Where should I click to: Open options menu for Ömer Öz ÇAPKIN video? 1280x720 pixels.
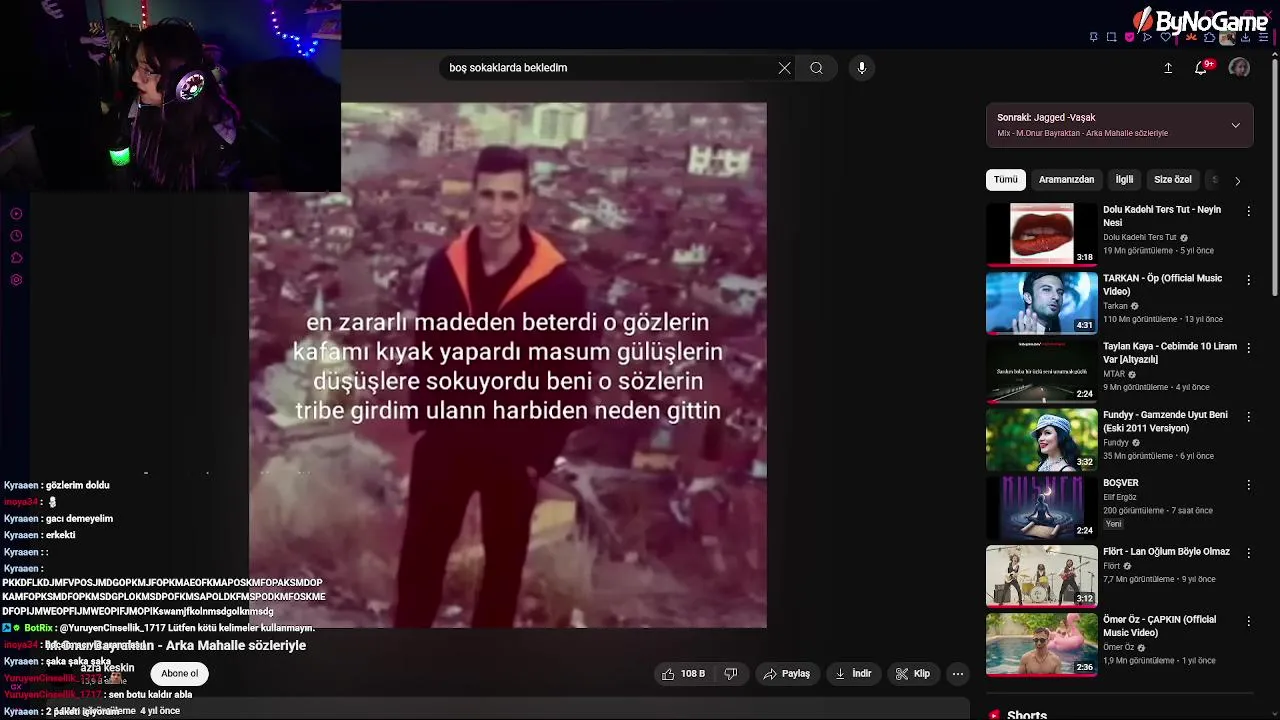1248,621
